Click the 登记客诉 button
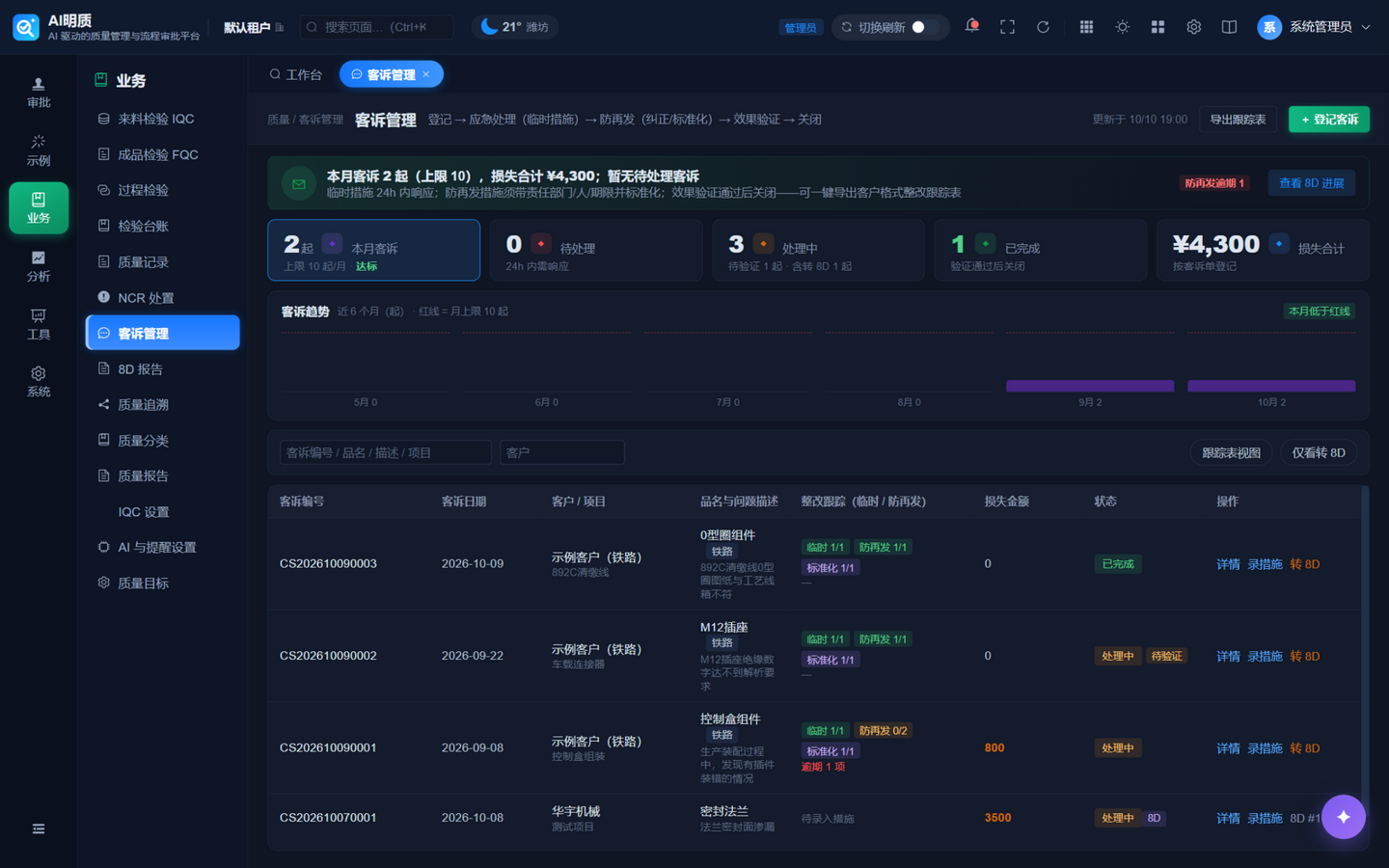 [1329, 119]
